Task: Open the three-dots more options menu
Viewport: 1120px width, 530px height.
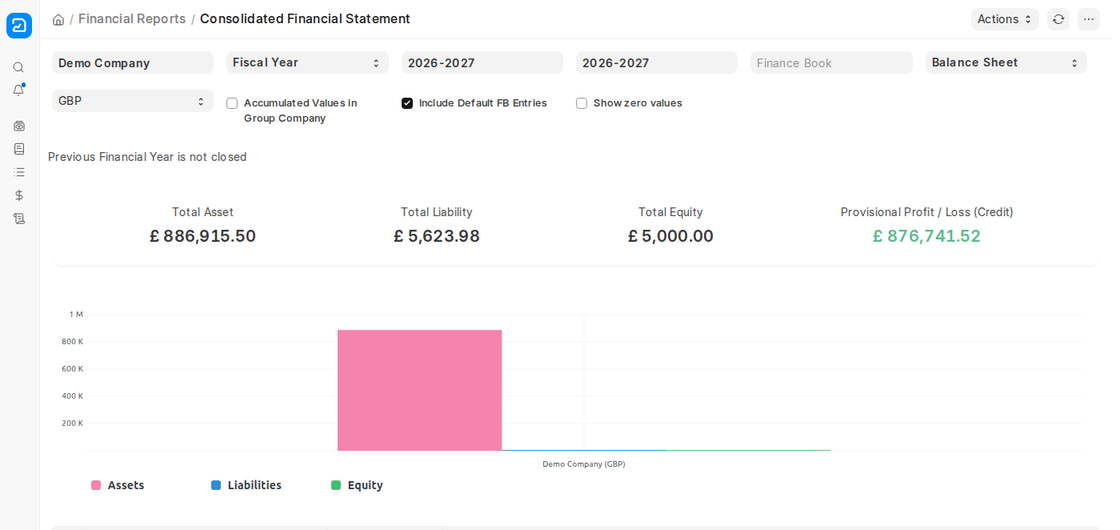Action: click(x=1089, y=19)
